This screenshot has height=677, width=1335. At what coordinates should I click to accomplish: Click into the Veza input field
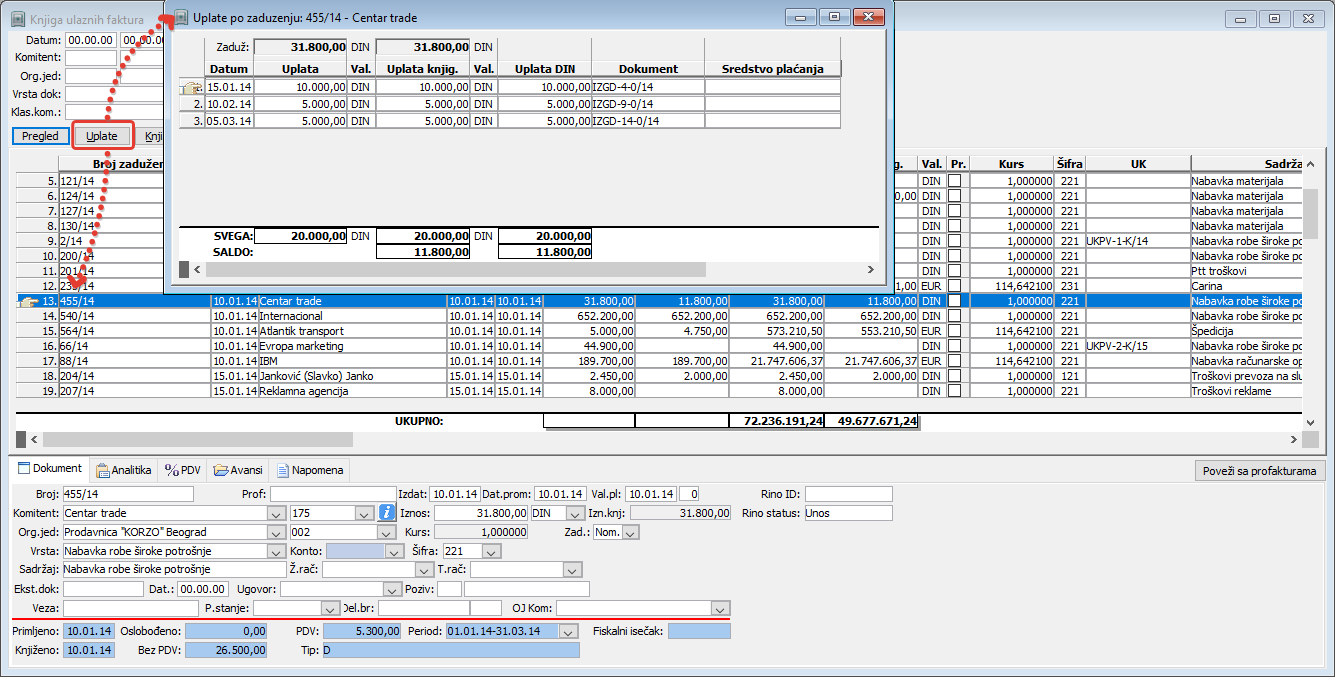coord(131,608)
